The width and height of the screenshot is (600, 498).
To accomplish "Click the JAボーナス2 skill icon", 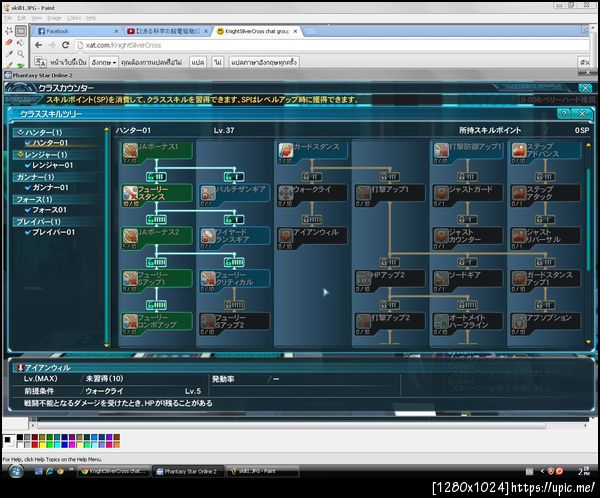I will 130,236.
